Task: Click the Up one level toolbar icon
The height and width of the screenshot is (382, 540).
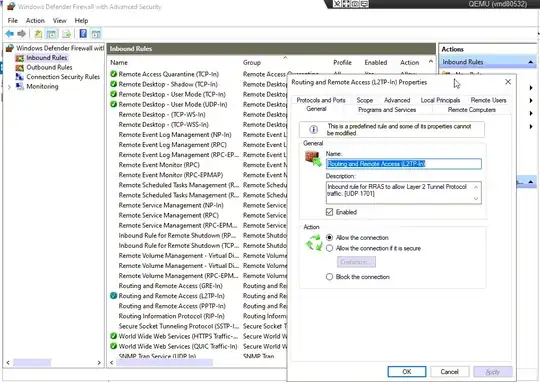Action: [x=38, y=34]
